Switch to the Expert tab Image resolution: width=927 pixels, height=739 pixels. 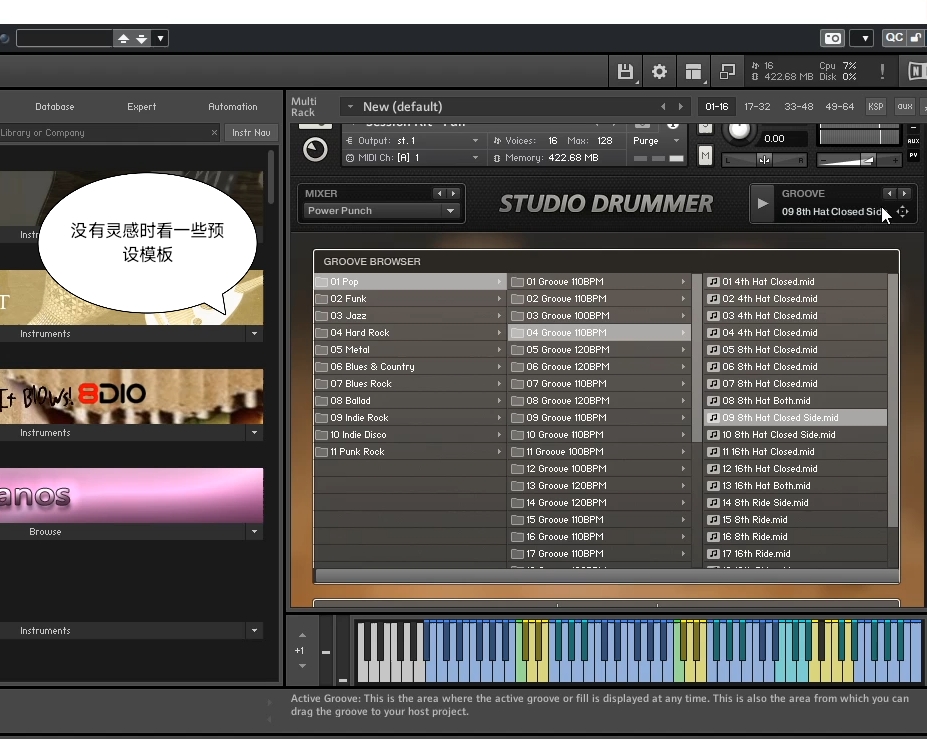pyautogui.click(x=141, y=106)
